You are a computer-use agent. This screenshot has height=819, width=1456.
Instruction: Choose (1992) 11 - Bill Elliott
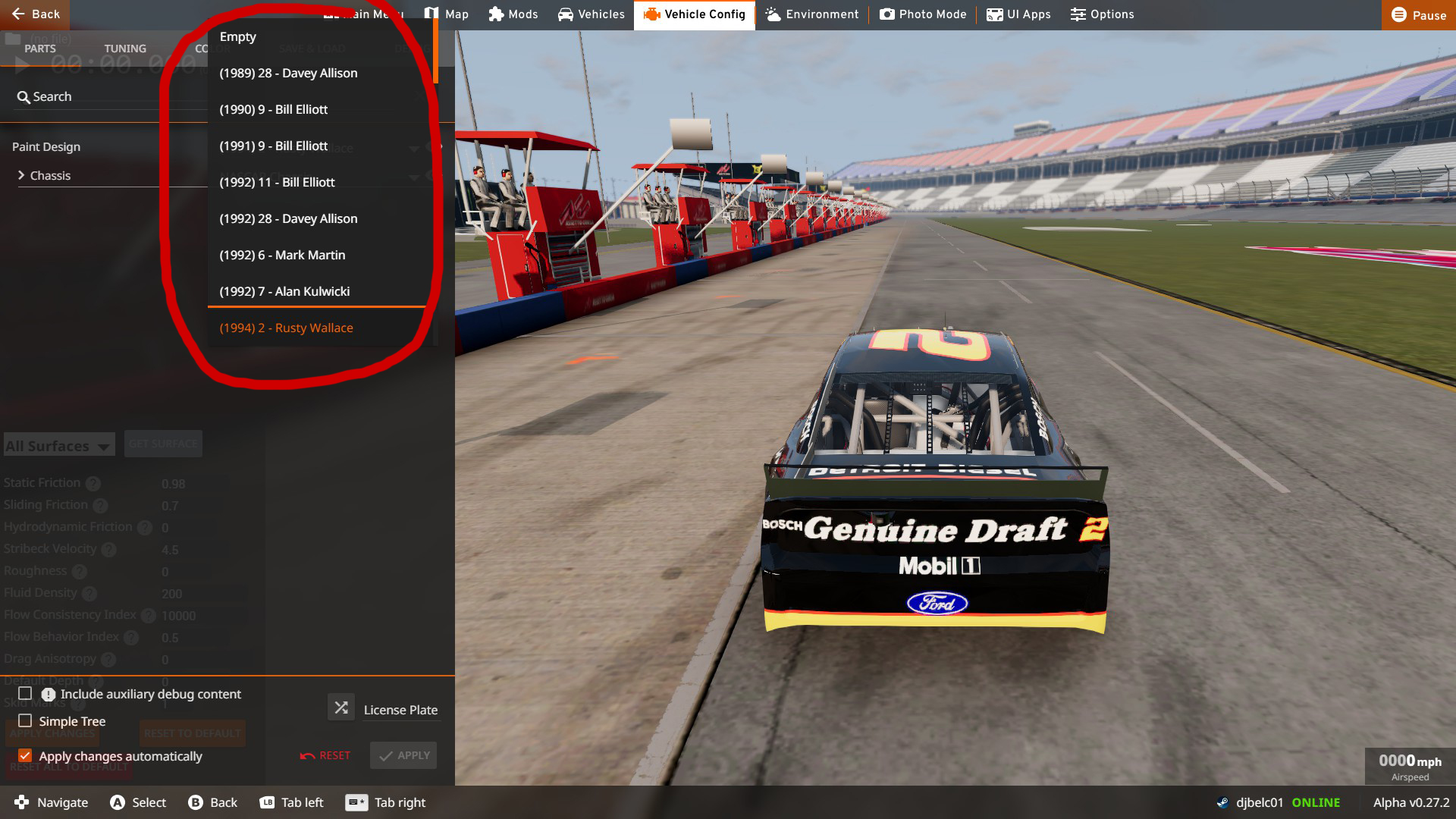click(x=321, y=182)
